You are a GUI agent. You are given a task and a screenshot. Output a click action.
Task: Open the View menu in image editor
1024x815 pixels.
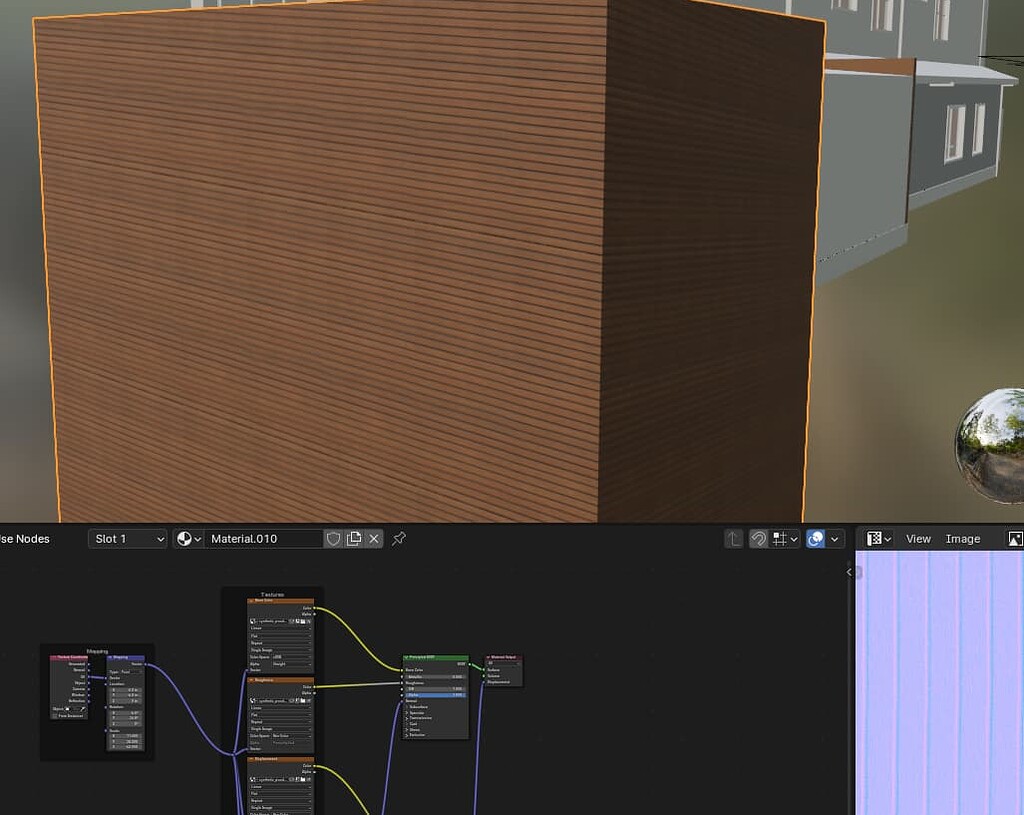click(x=918, y=539)
